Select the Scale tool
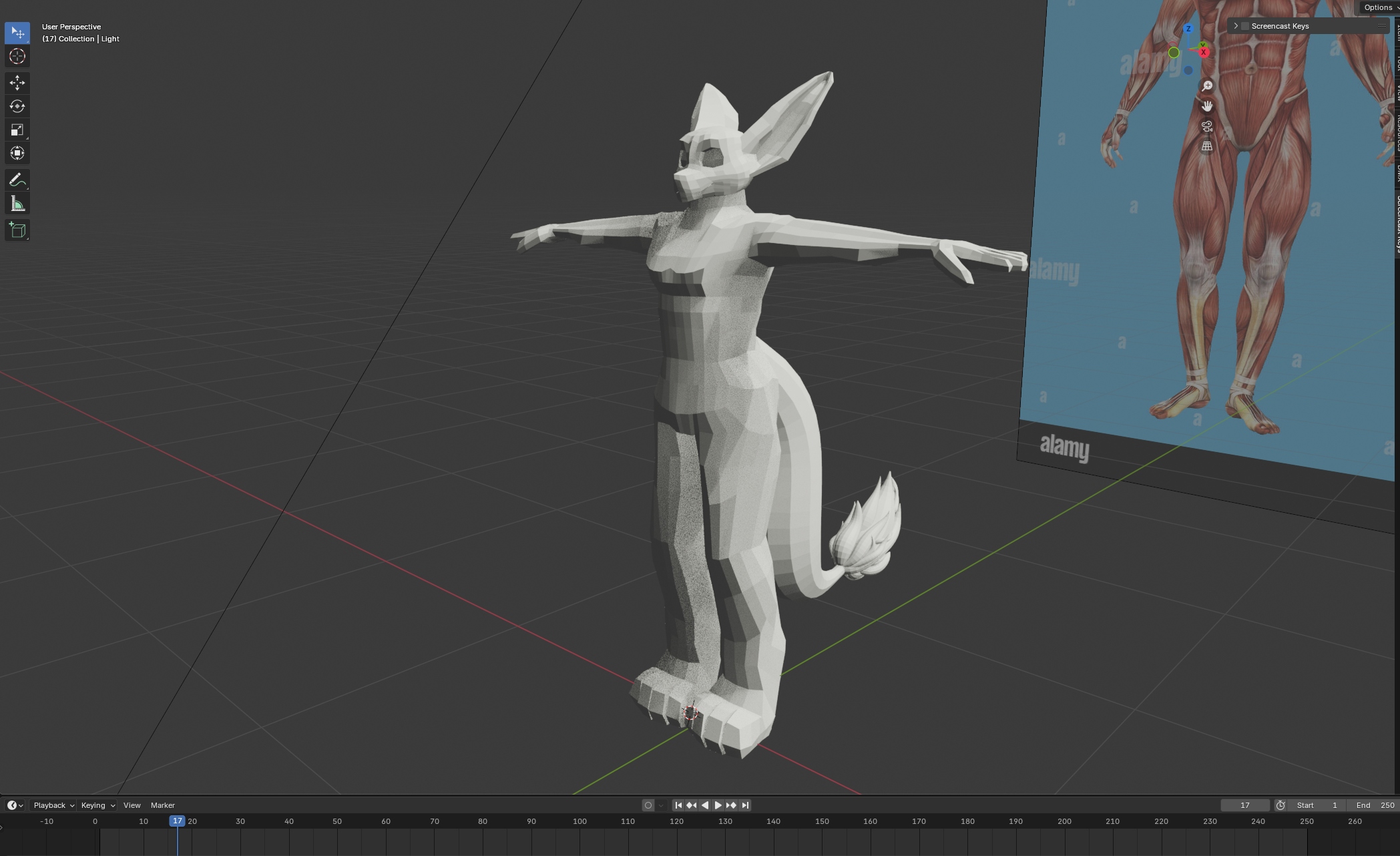The width and height of the screenshot is (1400, 856). point(17,130)
